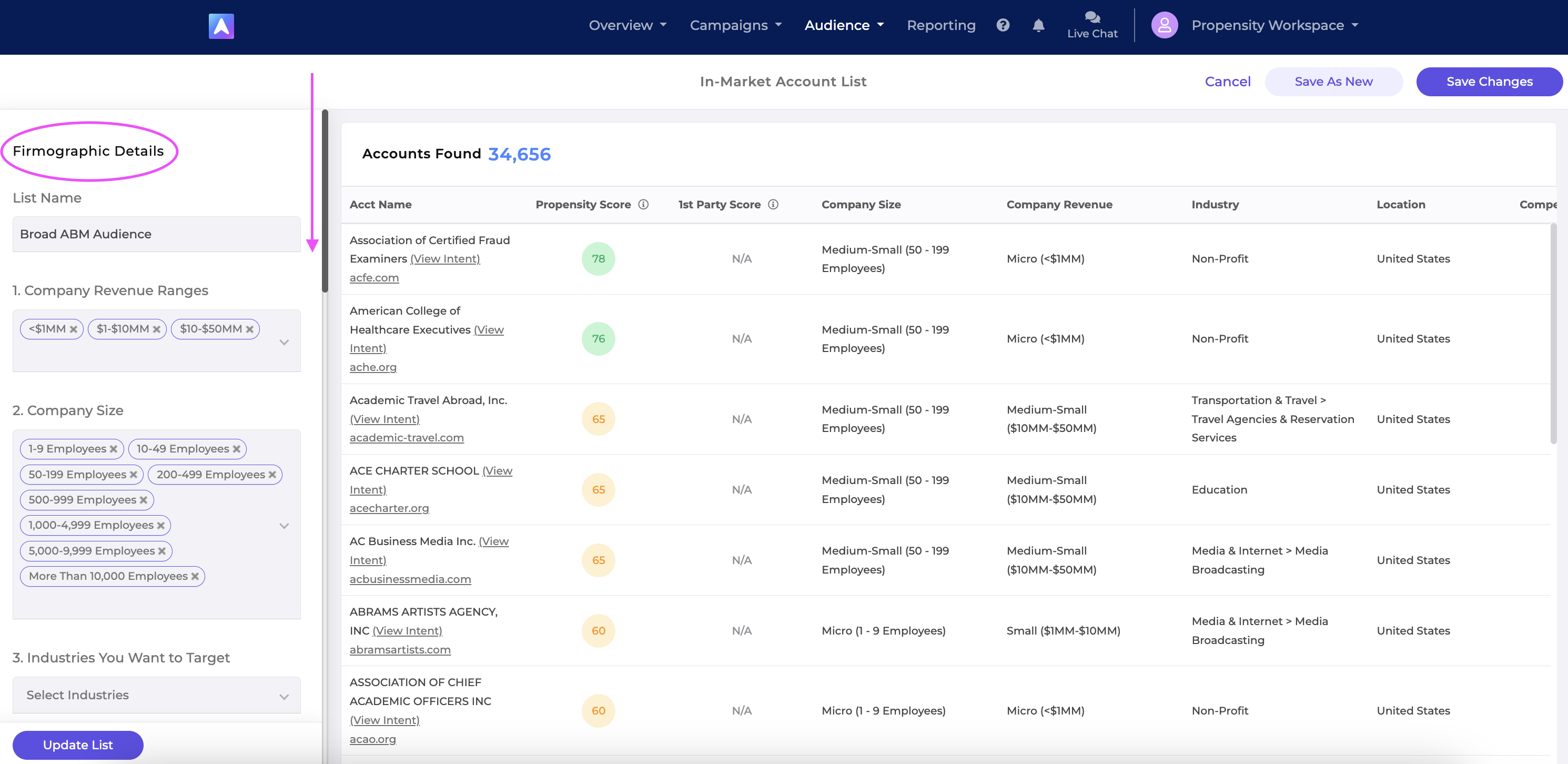
Task: Open the Propensity Workspace dropdown
Action: click(x=1274, y=26)
